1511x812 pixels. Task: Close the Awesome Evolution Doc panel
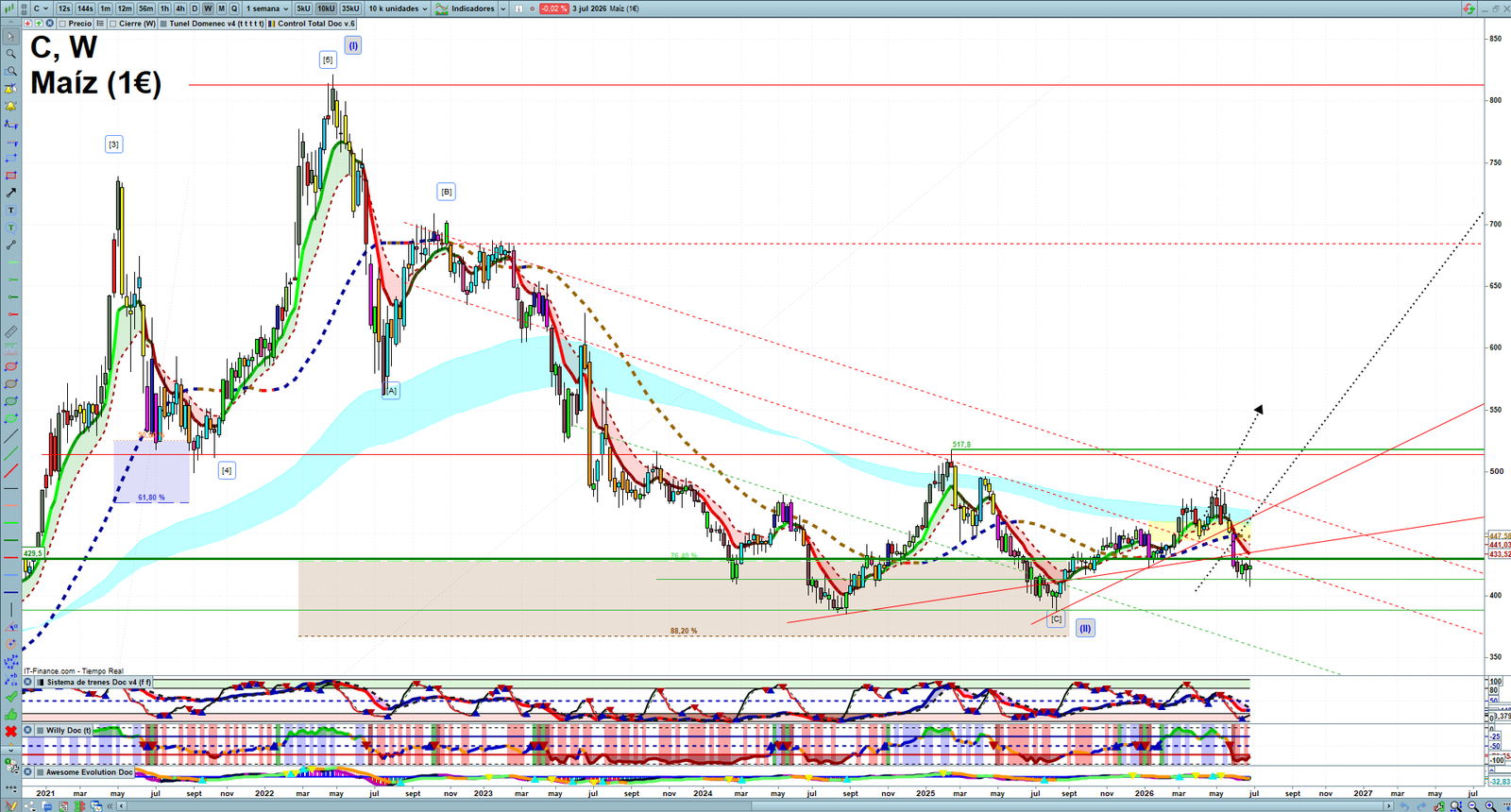click(27, 772)
